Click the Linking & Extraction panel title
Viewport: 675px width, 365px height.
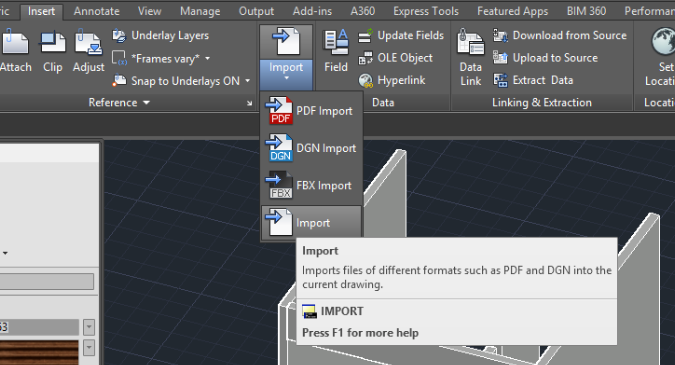point(542,102)
